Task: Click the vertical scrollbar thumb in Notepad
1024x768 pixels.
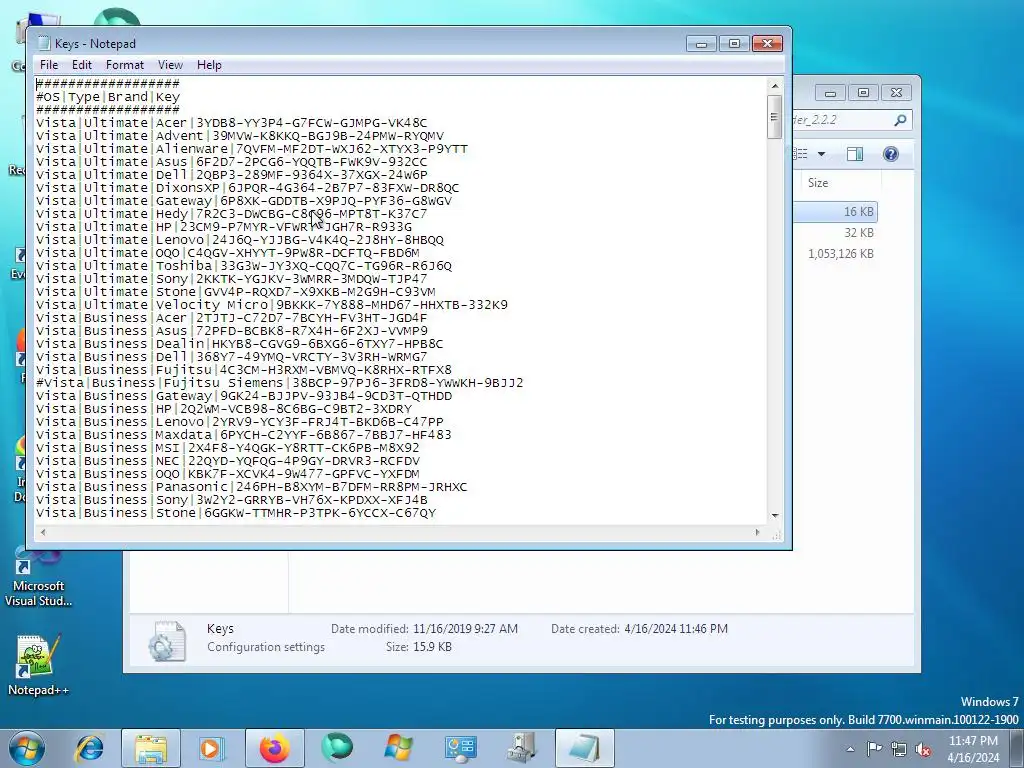Action: pos(775,117)
